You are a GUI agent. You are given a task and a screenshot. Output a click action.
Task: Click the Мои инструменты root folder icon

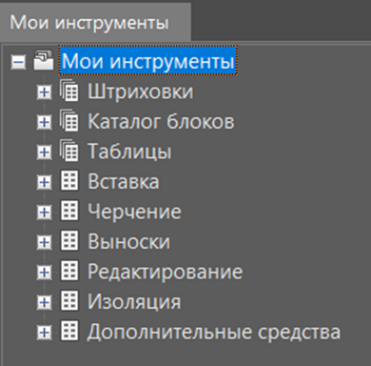pyautogui.click(x=43, y=61)
